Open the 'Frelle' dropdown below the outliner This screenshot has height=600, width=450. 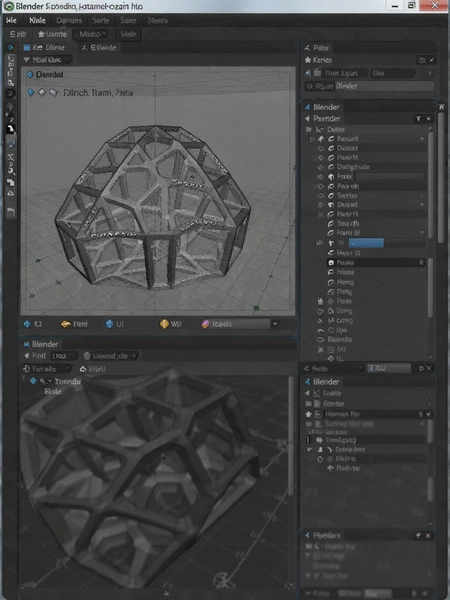[333, 368]
